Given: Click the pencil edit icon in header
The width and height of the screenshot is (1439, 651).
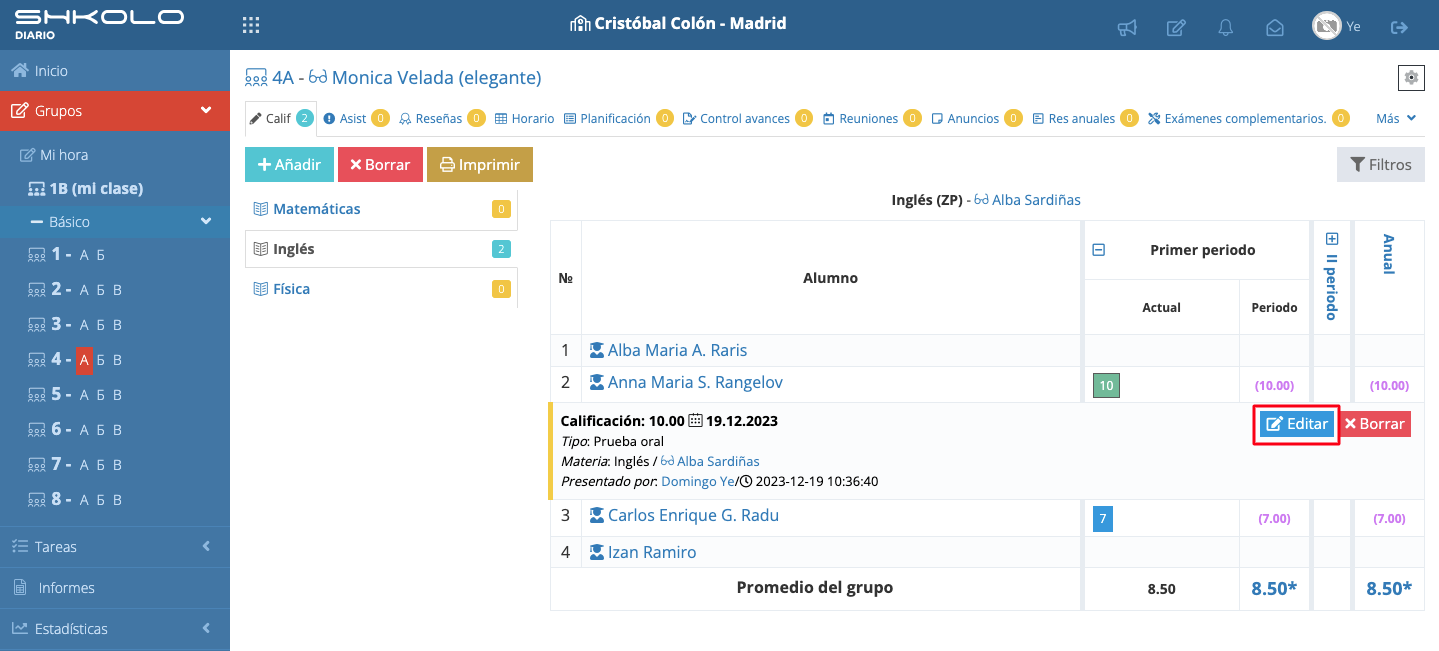Looking at the screenshot, I should tap(1177, 28).
